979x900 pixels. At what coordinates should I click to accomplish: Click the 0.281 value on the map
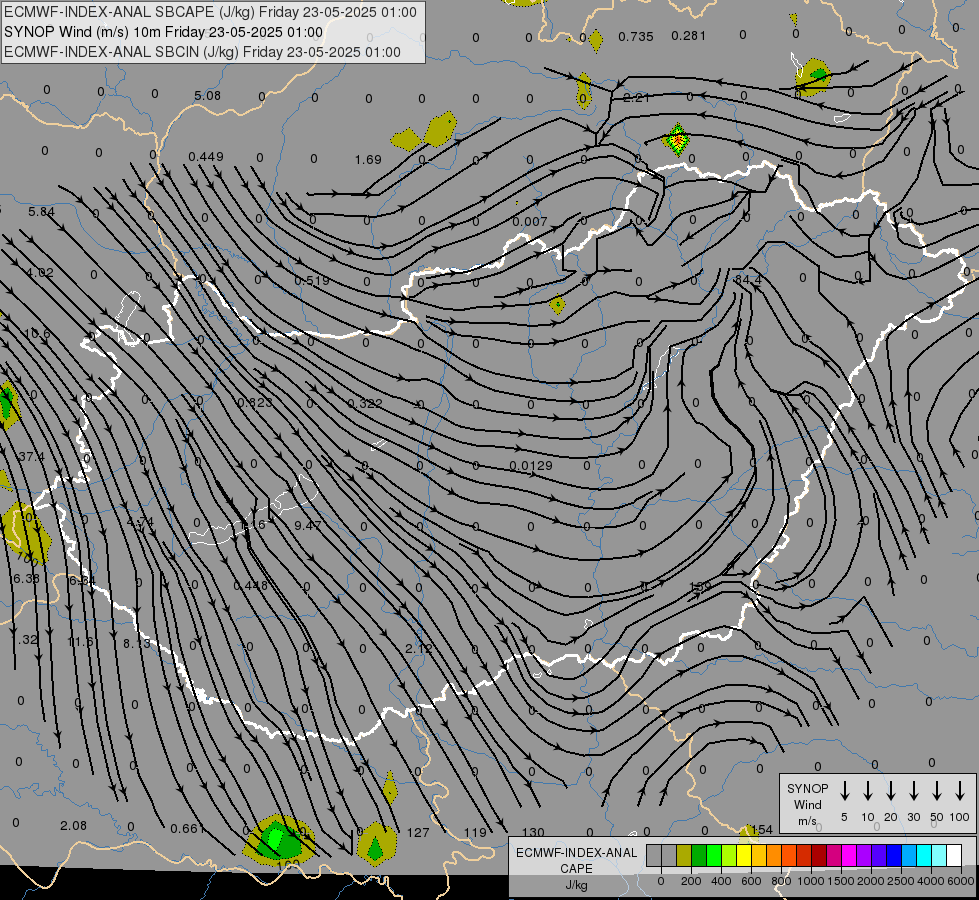(x=688, y=36)
